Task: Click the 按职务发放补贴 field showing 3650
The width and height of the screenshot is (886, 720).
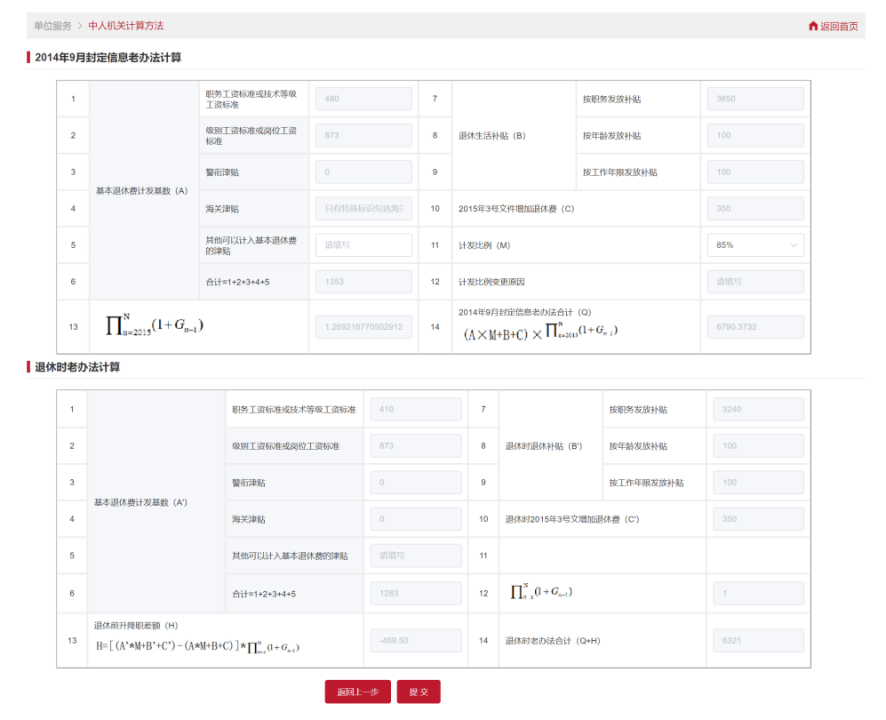Action: click(755, 98)
